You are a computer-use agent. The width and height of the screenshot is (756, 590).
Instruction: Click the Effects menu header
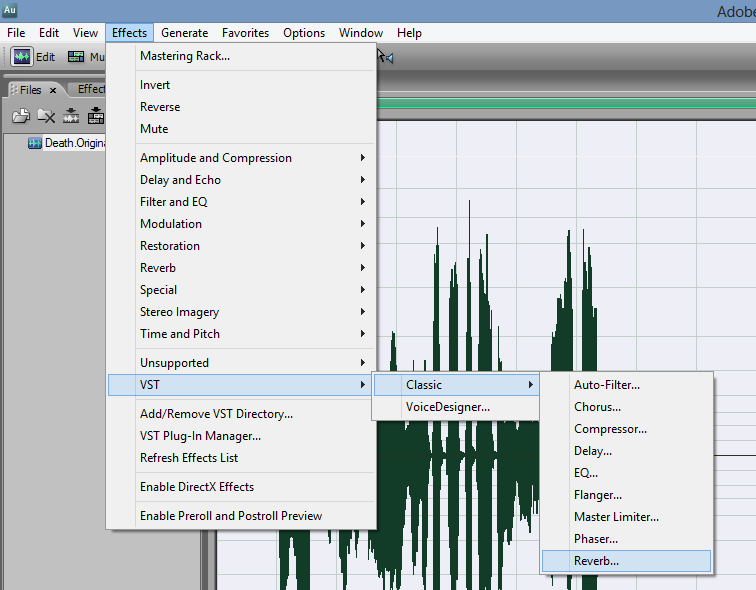pos(129,33)
